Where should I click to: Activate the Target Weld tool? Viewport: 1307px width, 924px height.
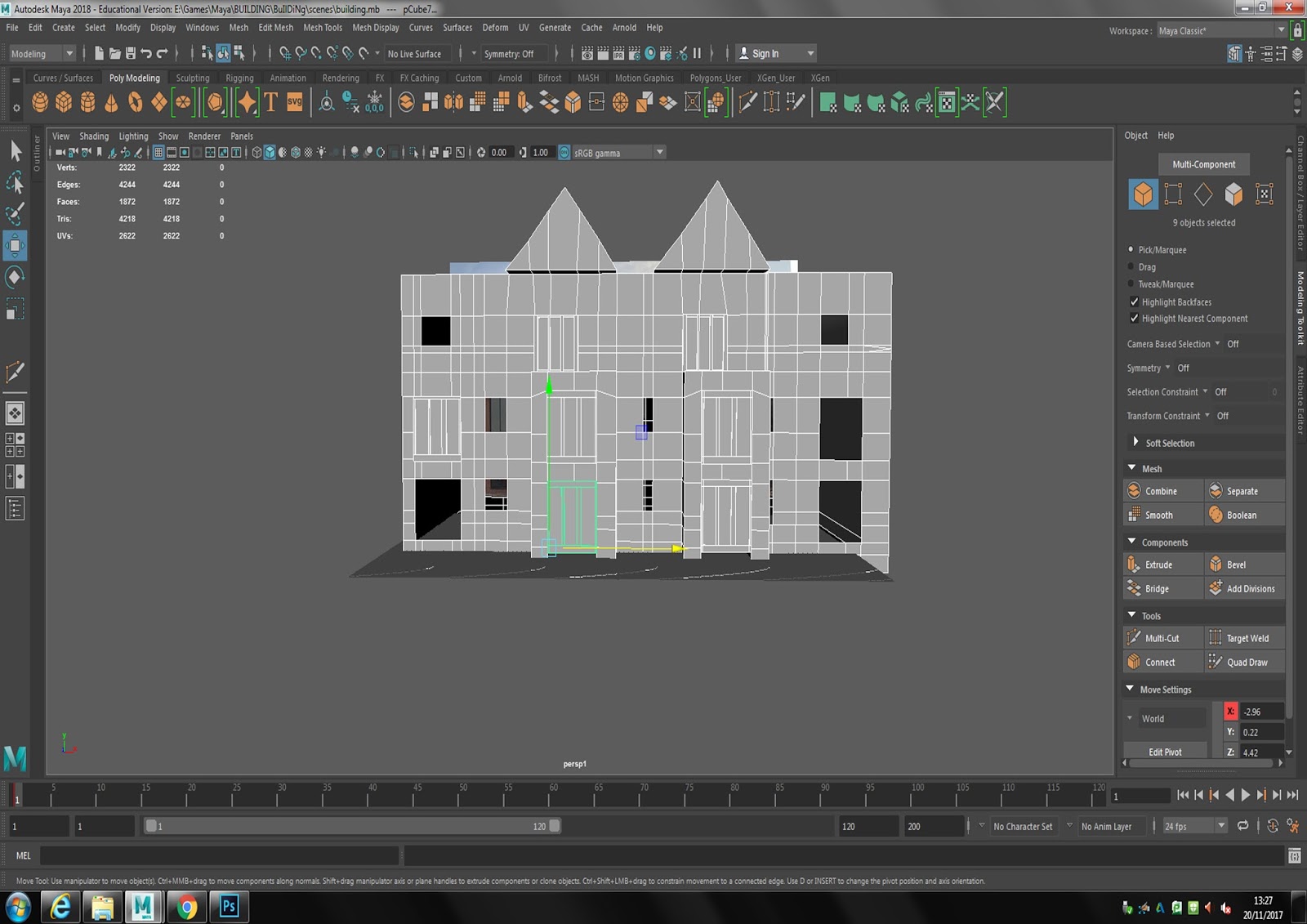pyautogui.click(x=1245, y=637)
